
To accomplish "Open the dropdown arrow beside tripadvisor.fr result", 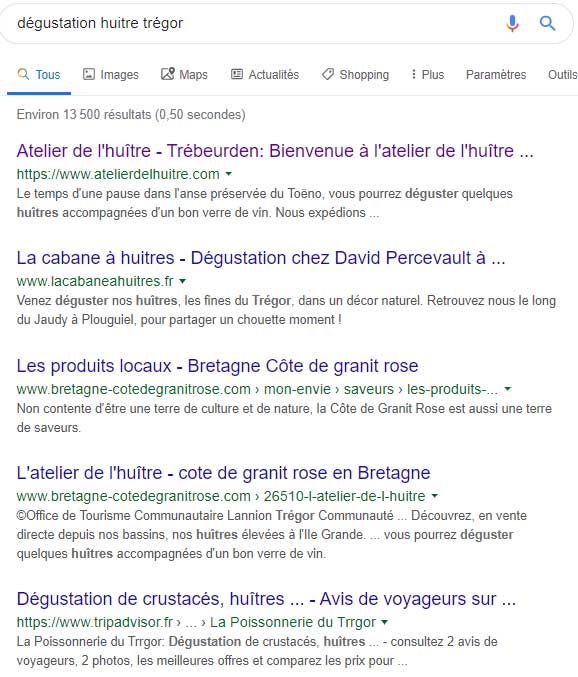I will 384,622.
